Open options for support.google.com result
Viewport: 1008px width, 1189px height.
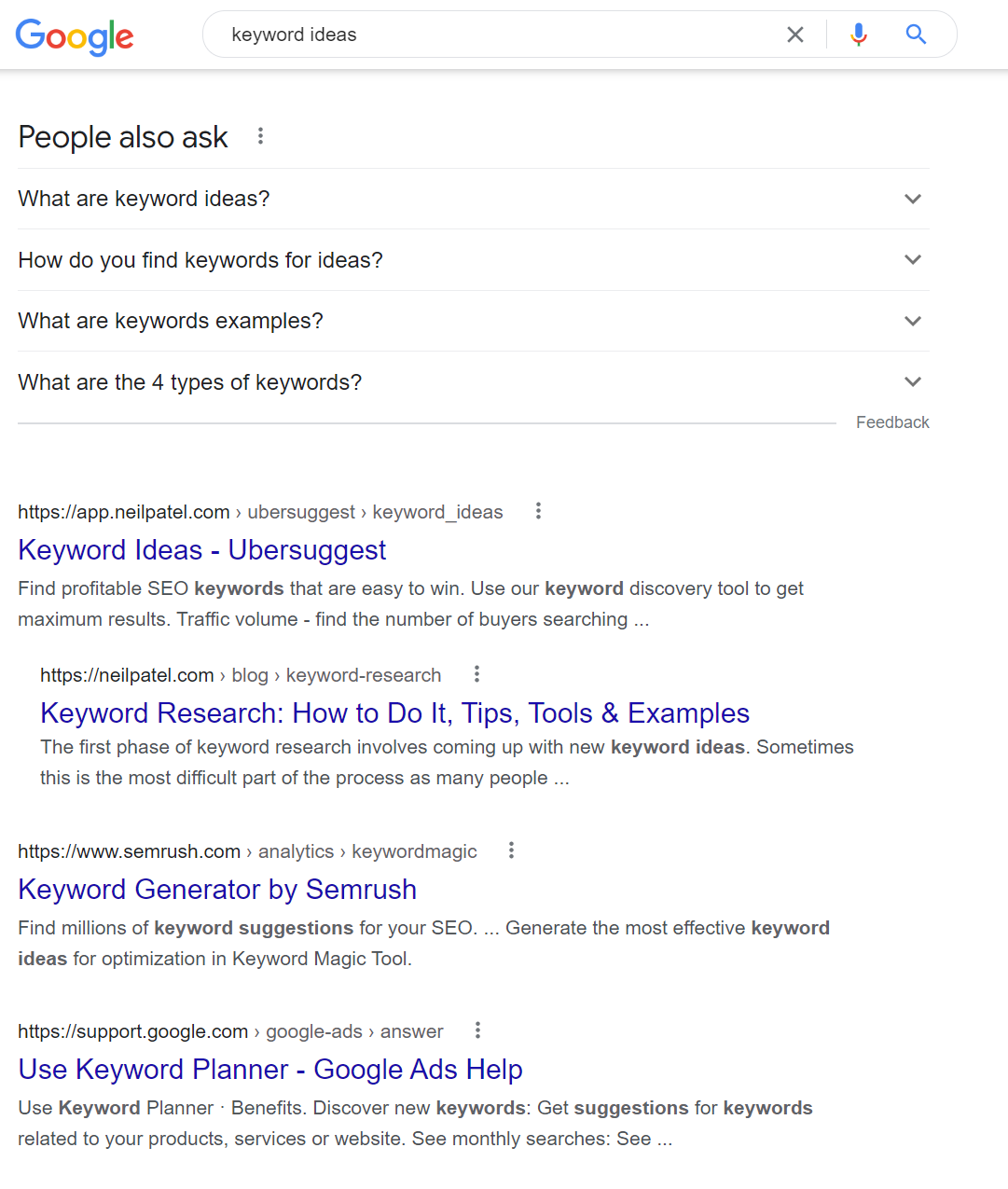click(x=477, y=1030)
